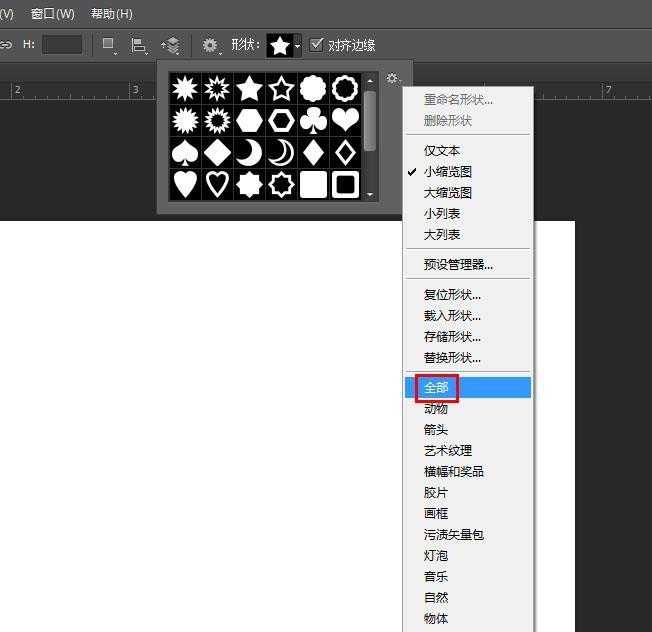652x632 pixels.
Task: Click the path arrangement layers icon
Action: pos(170,45)
